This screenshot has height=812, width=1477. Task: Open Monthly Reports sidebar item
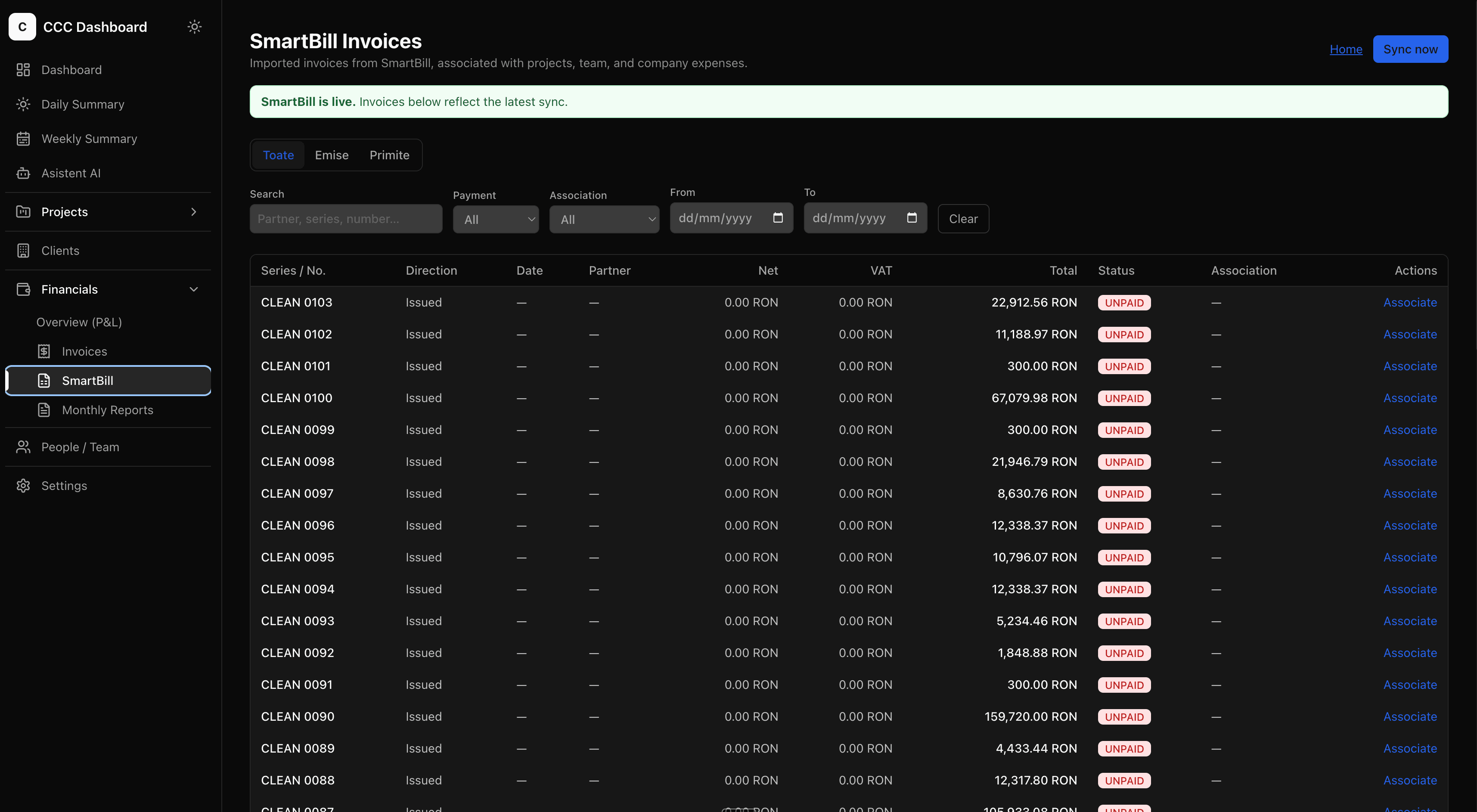pos(108,409)
